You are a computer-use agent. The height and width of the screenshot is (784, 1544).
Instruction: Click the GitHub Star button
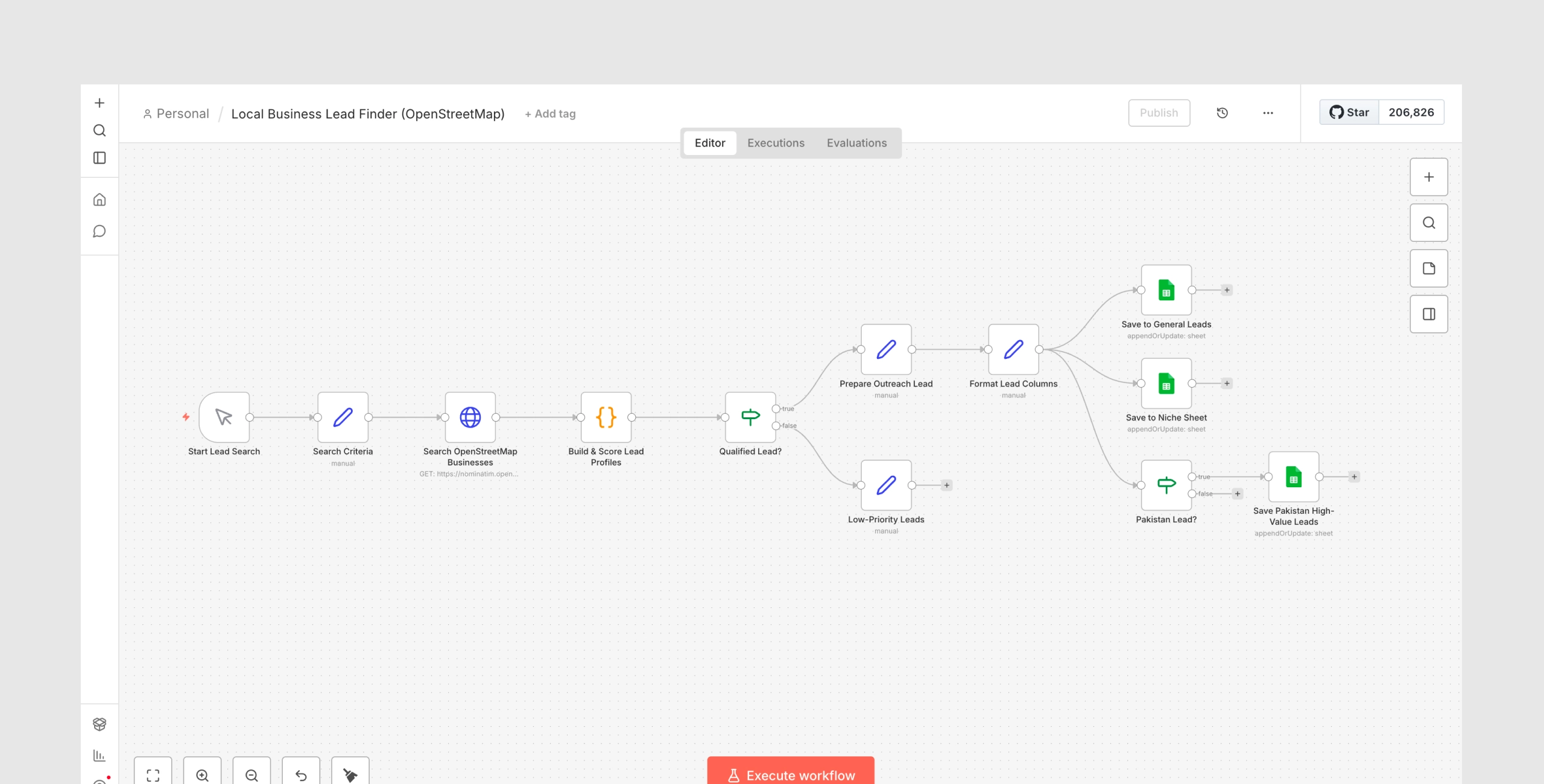(x=1349, y=112)
